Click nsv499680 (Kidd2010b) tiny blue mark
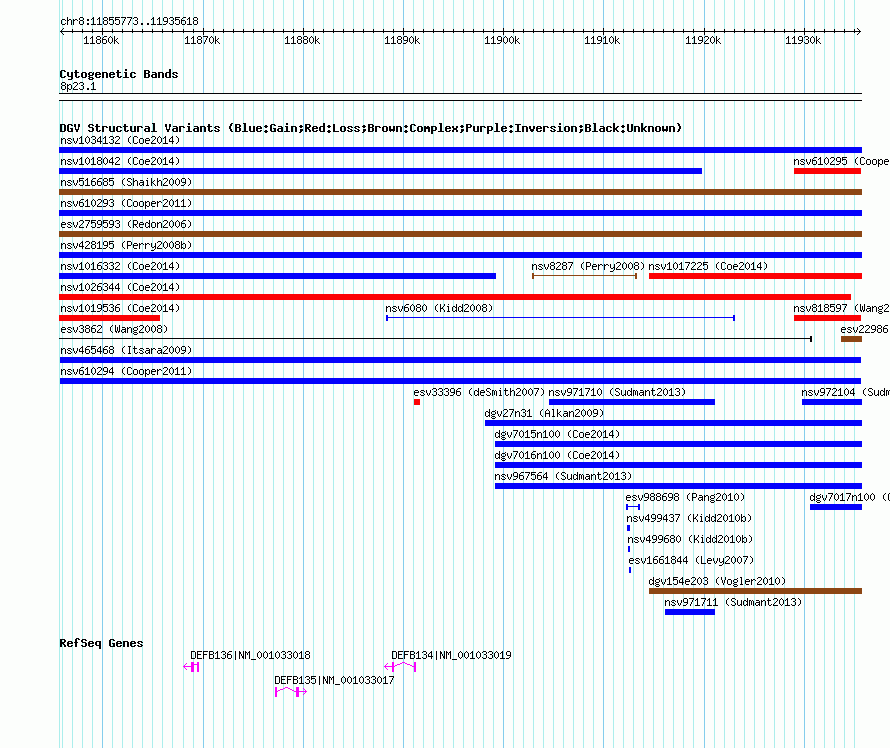Viewport: 890px width, 748px height. tap(629, 549)
